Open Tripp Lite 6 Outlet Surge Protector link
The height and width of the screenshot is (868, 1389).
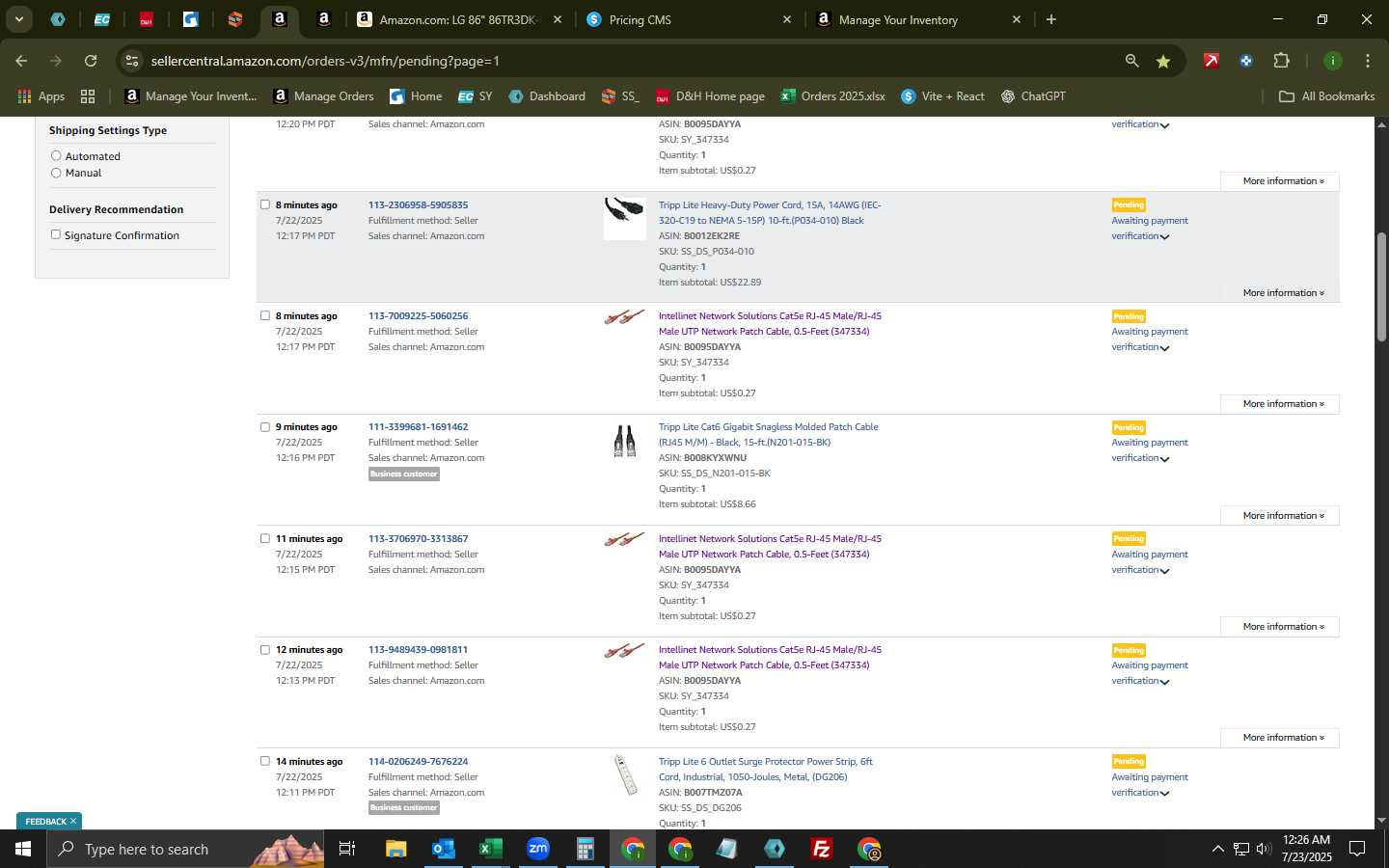click(x=765, y=769)
